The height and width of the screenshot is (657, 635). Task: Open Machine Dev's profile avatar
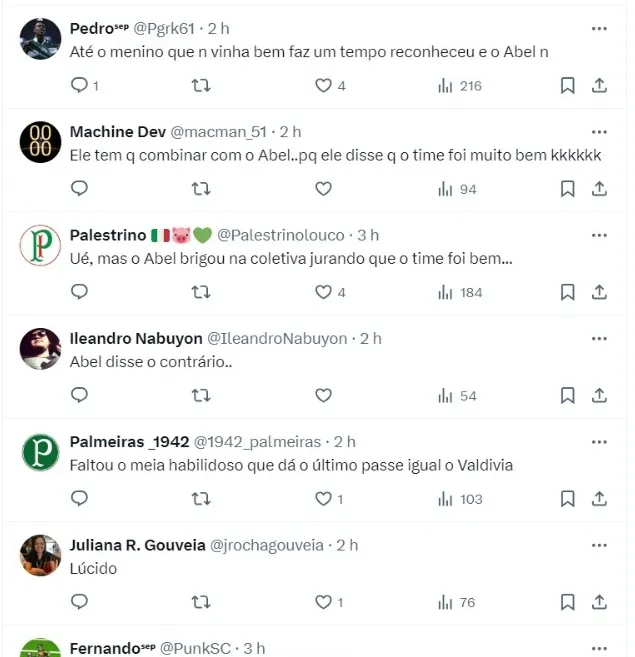[x=41, y=142]
